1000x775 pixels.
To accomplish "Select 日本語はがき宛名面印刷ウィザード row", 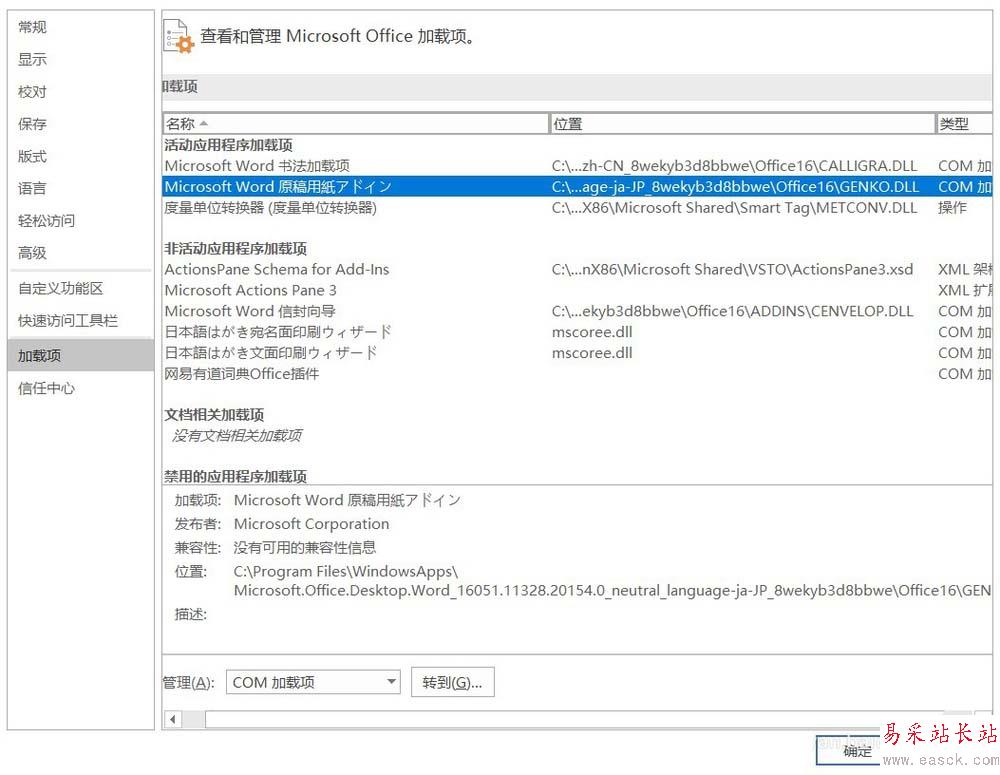I will coord(577,332).
